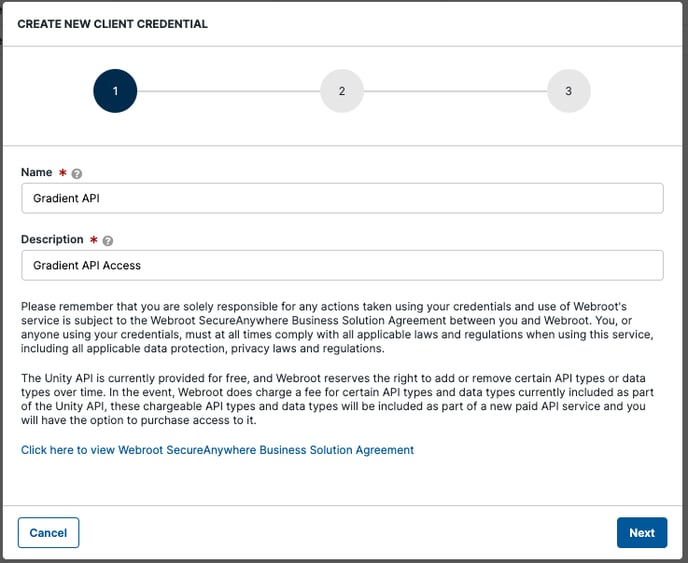Click the help icon next to Name
This screenshot has height=563, width=688.
[x=76, y=174]
